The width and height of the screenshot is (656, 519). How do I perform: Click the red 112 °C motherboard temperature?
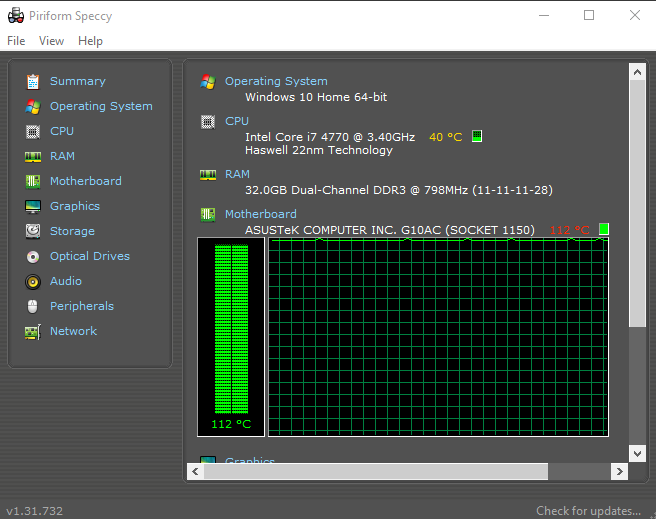pos(569,230)
